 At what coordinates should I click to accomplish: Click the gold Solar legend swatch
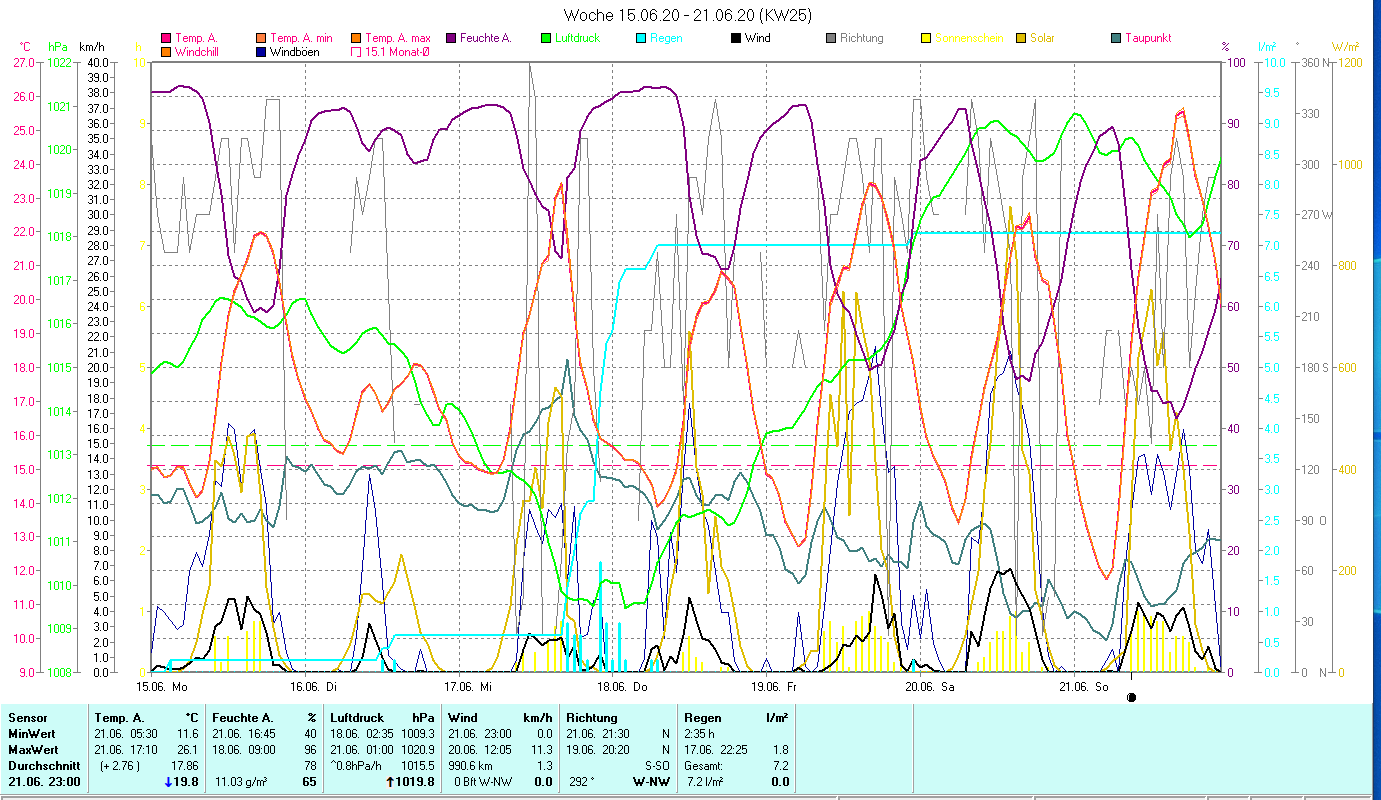pos(1021,38)
